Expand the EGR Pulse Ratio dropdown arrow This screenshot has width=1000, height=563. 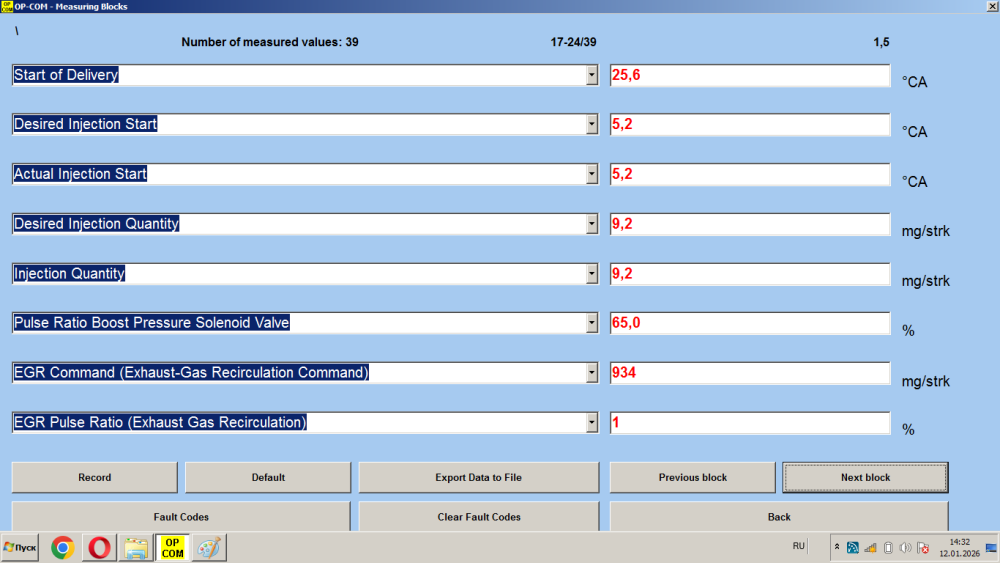[591, 423]
